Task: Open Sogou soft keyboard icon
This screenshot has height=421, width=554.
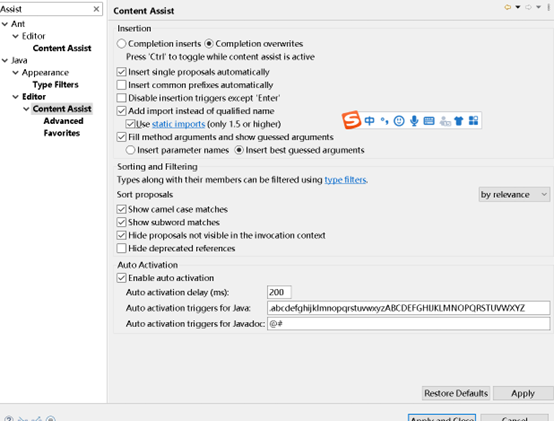Action: [x=429, y=121]
